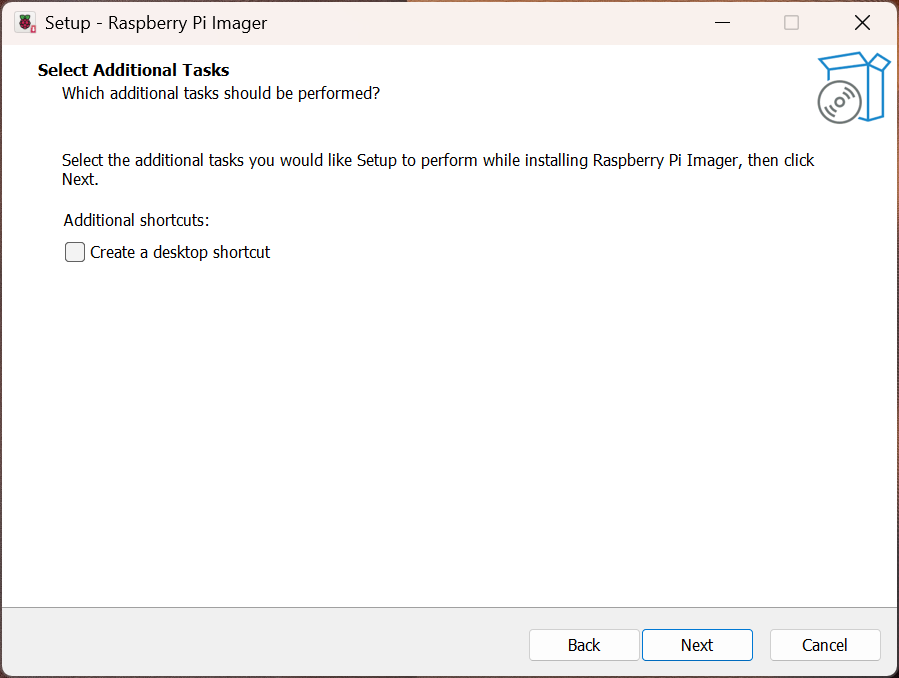The image size is (899, 678).
Task: Click the 'Additional shortcuts:' group label
Action: pos(136,220)
